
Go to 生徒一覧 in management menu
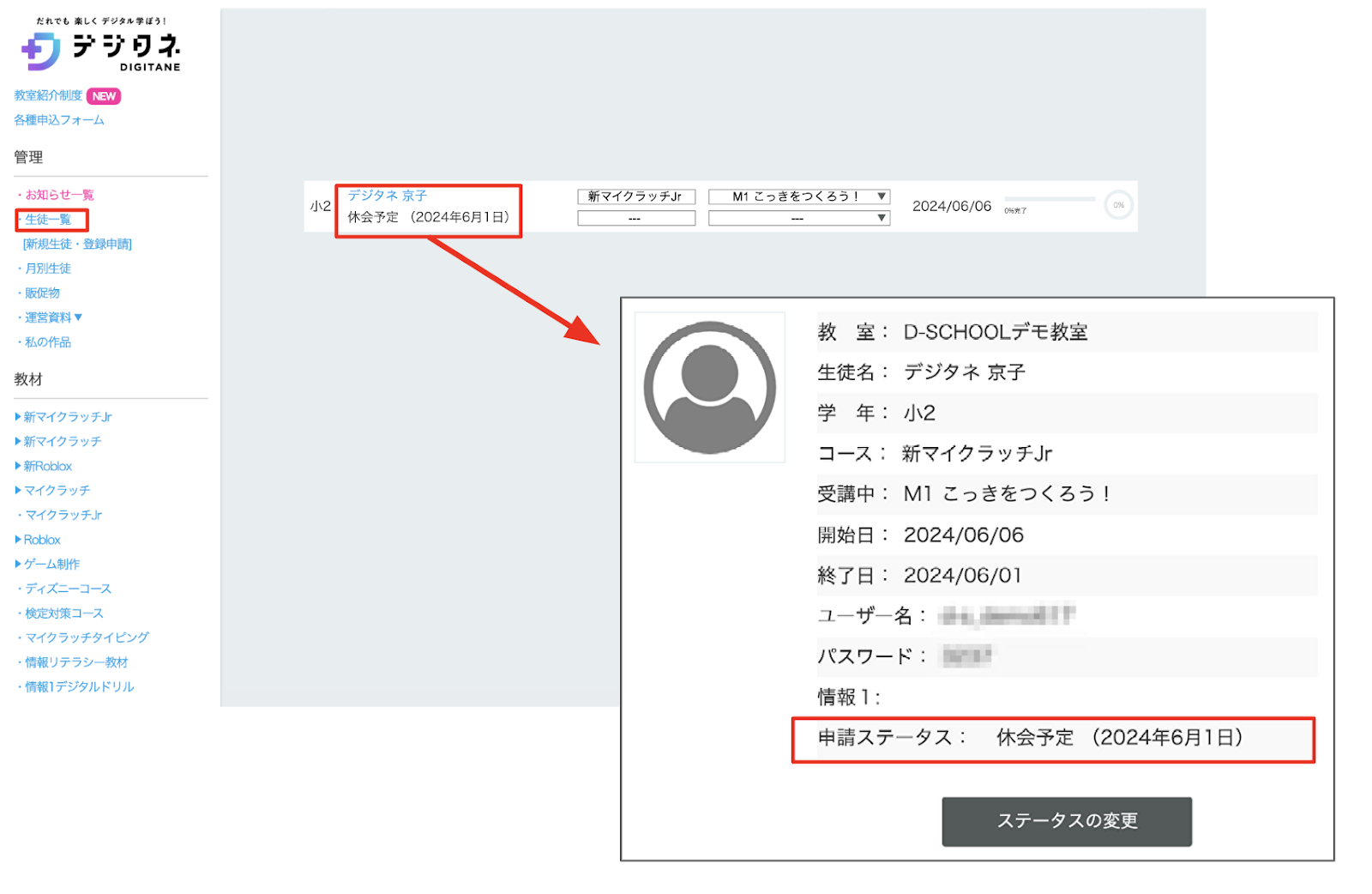pos(48,220)
